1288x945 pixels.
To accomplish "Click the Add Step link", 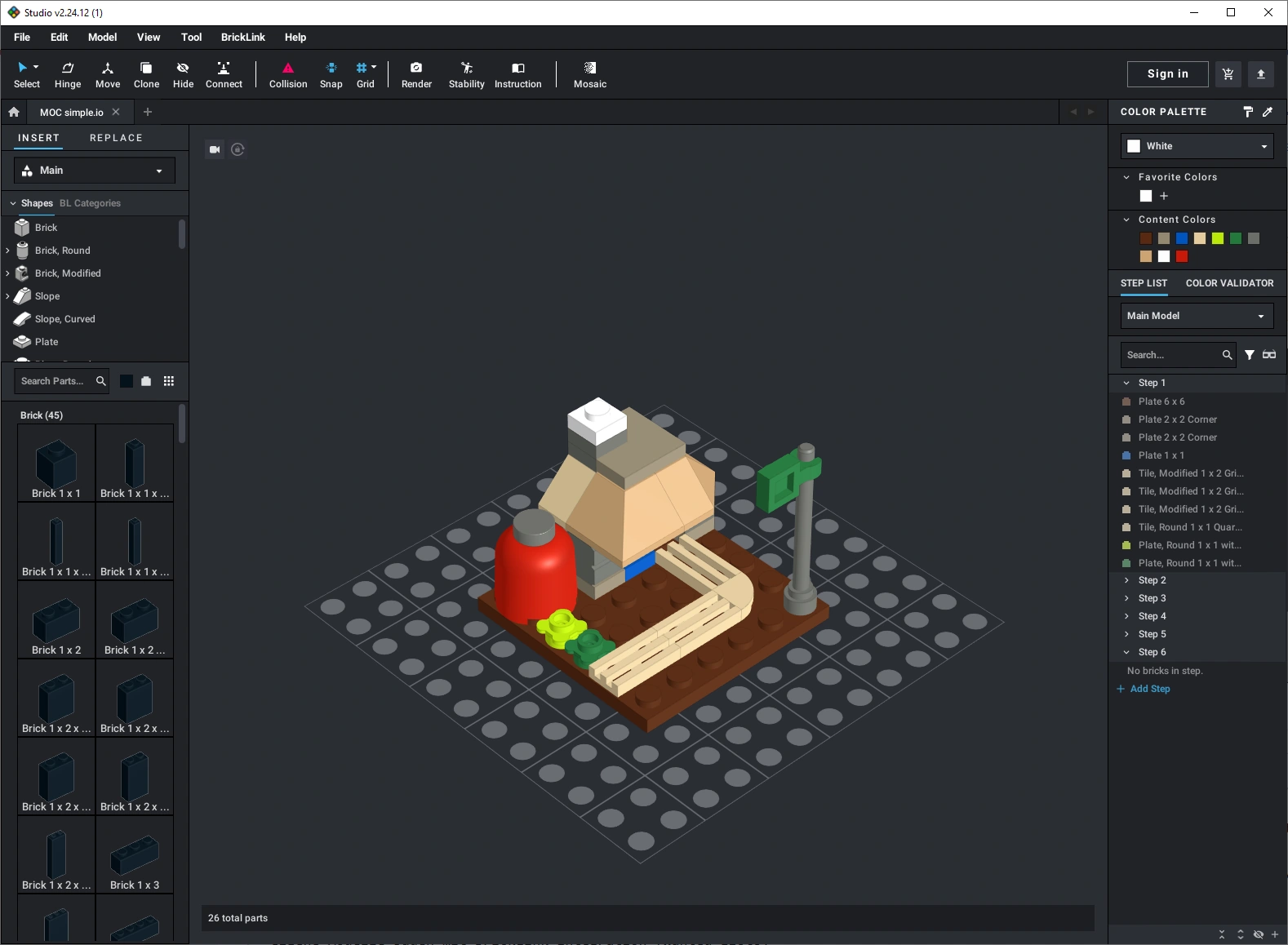I will 1149,689.
